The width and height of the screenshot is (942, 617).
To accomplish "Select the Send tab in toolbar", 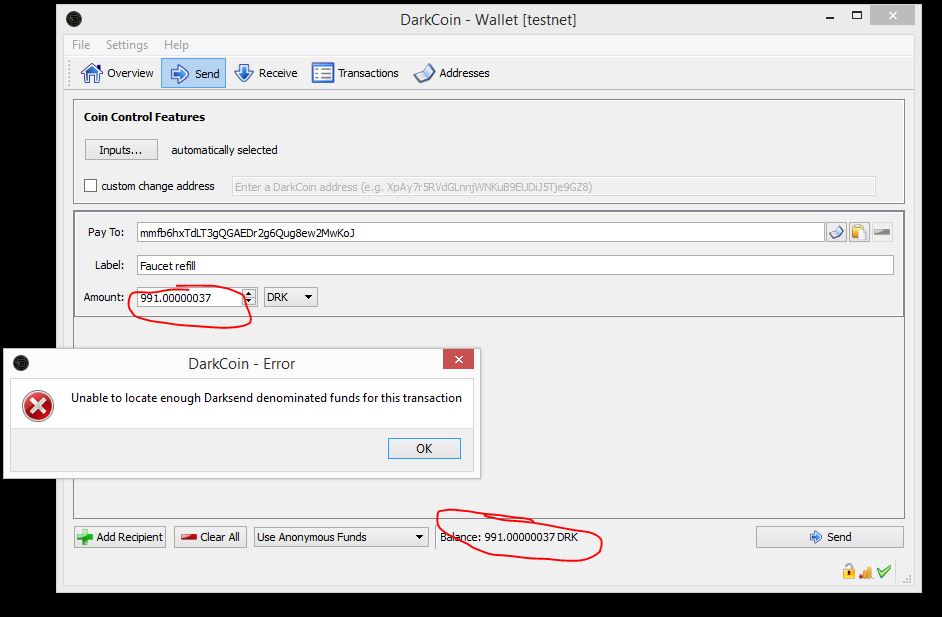I will click(x=193, y=73).
